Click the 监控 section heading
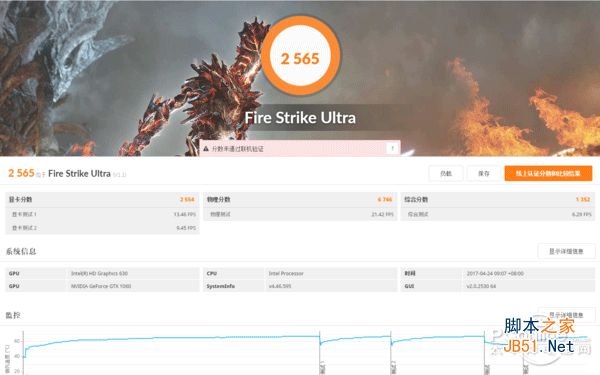The width and height of the screenshot is (600, 375). point(13,315)
